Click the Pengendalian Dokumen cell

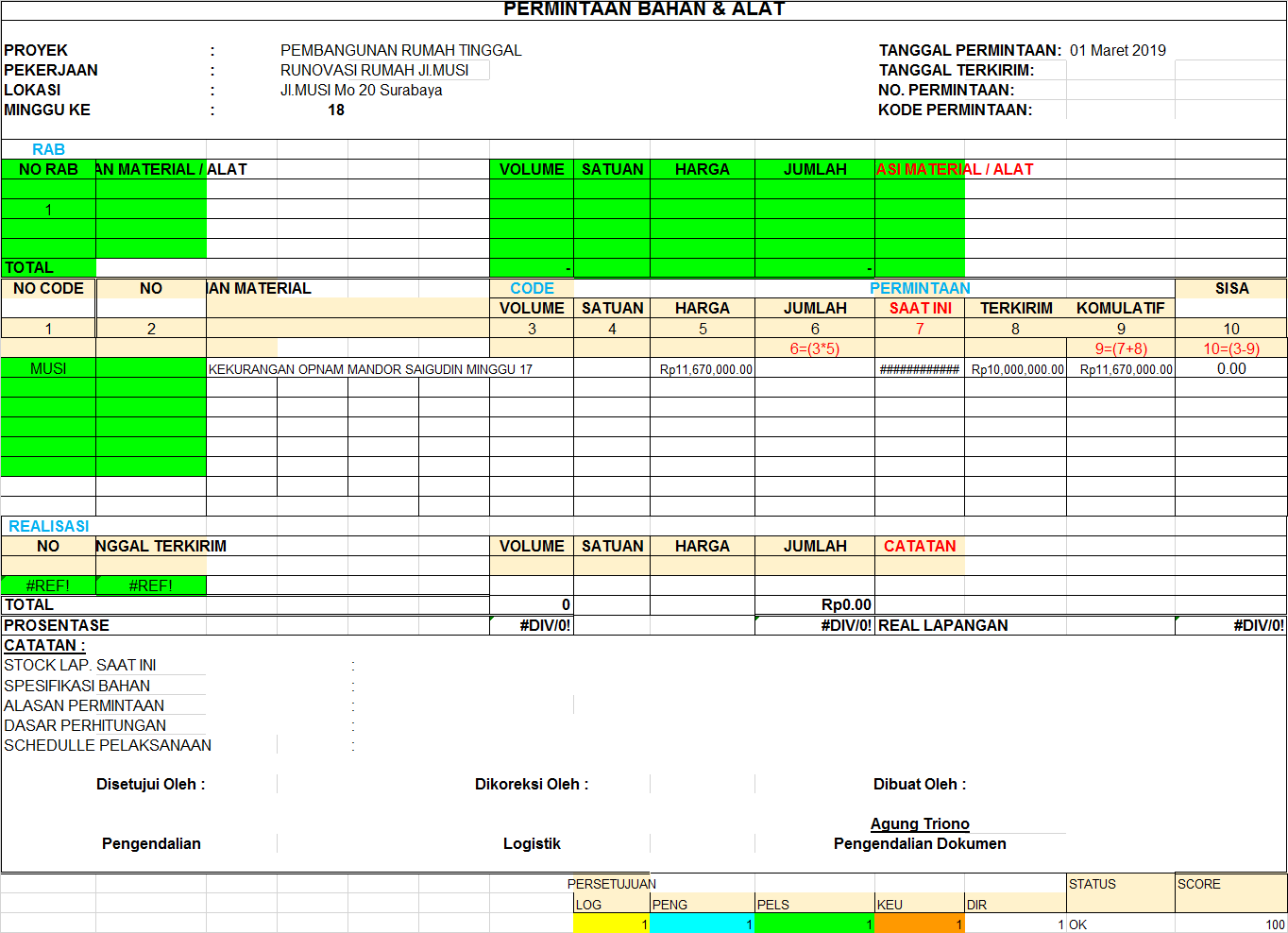click(x=920, y=843)
